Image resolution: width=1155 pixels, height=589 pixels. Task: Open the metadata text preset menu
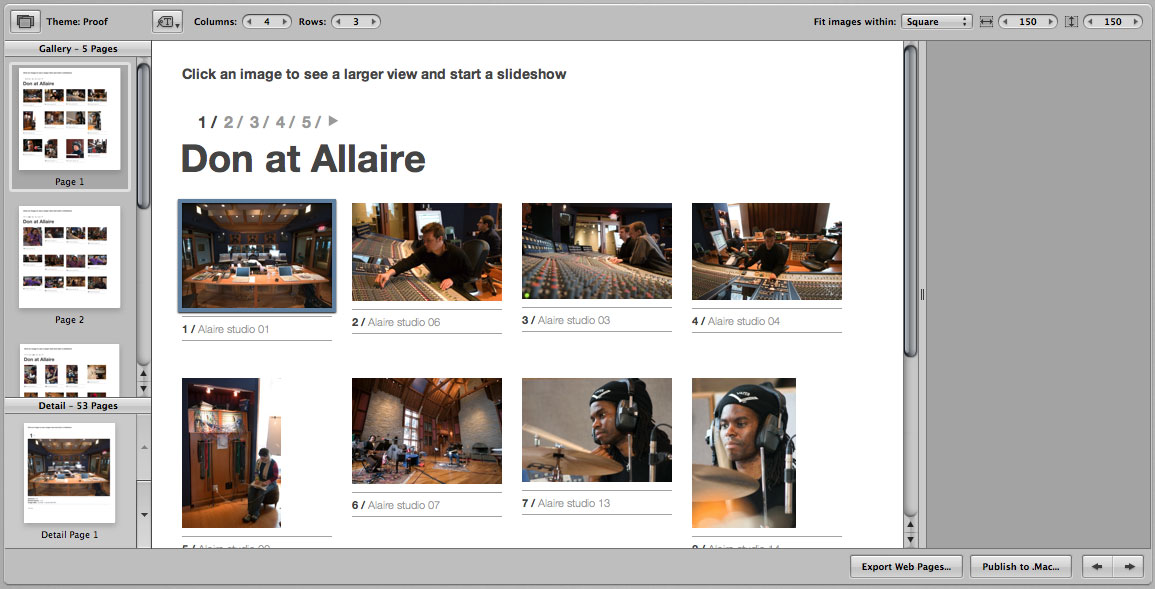pos(167,21)
